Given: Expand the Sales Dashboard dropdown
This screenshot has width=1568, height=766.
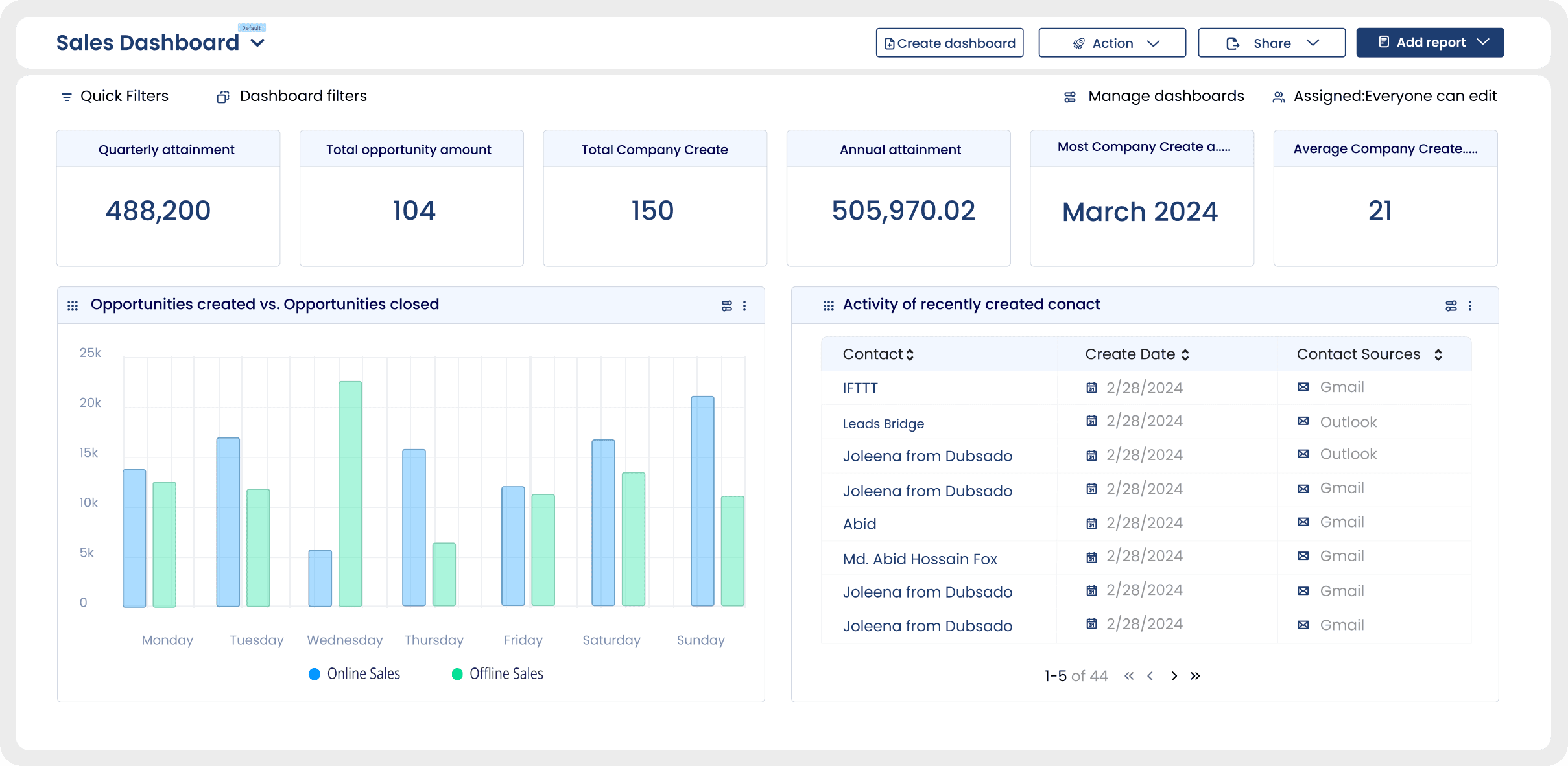Looking at the screenshot, I should 257,42.
